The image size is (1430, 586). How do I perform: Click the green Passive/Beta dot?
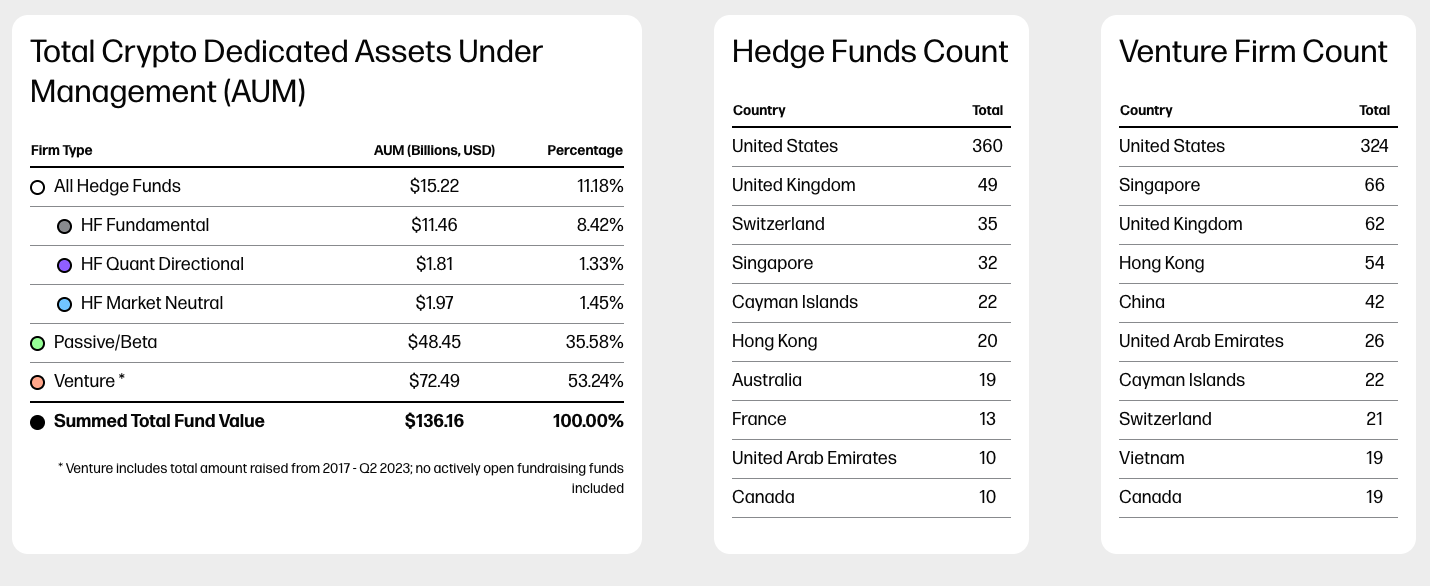pyautogui.click(x=38, y=343)
